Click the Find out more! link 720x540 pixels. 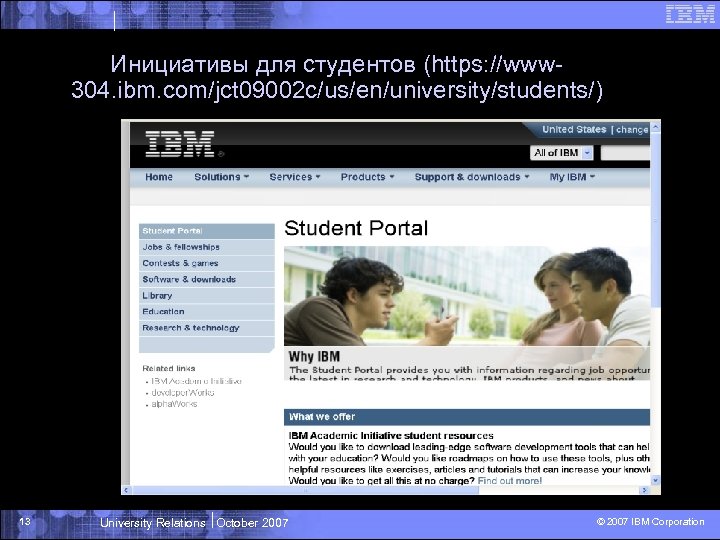[510, 481]
